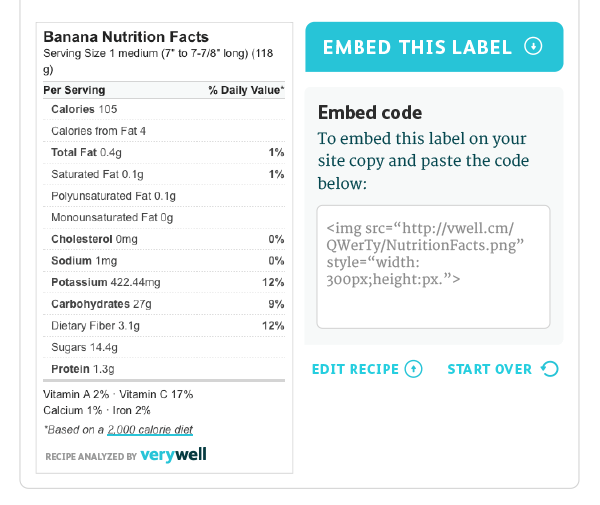Open the 2,000 calorie diet link
This screenshot has width=600, height=505.
(x=150, y=430)
